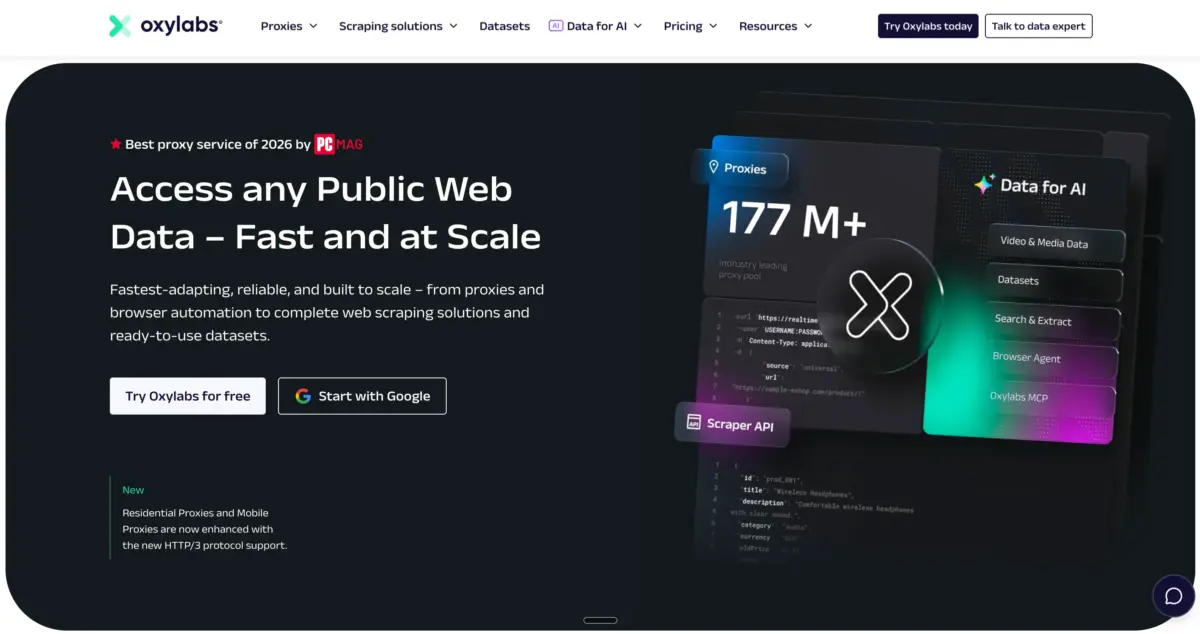Click the slide indicator pill at bottom
The height and width of the screenshot is (634, 1200).
tap(600, 620)
